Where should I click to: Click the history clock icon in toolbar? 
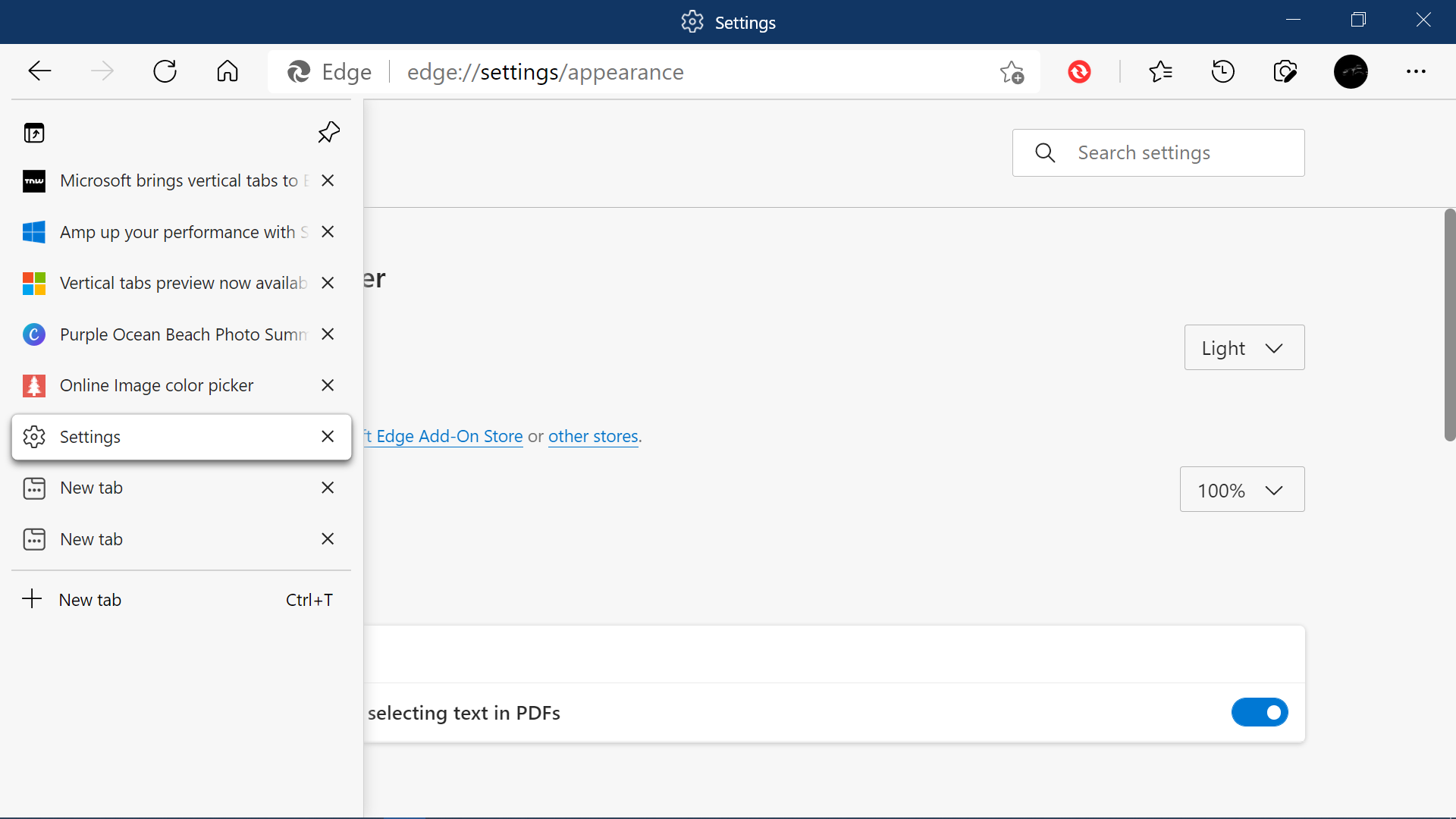click(1223, 70)
